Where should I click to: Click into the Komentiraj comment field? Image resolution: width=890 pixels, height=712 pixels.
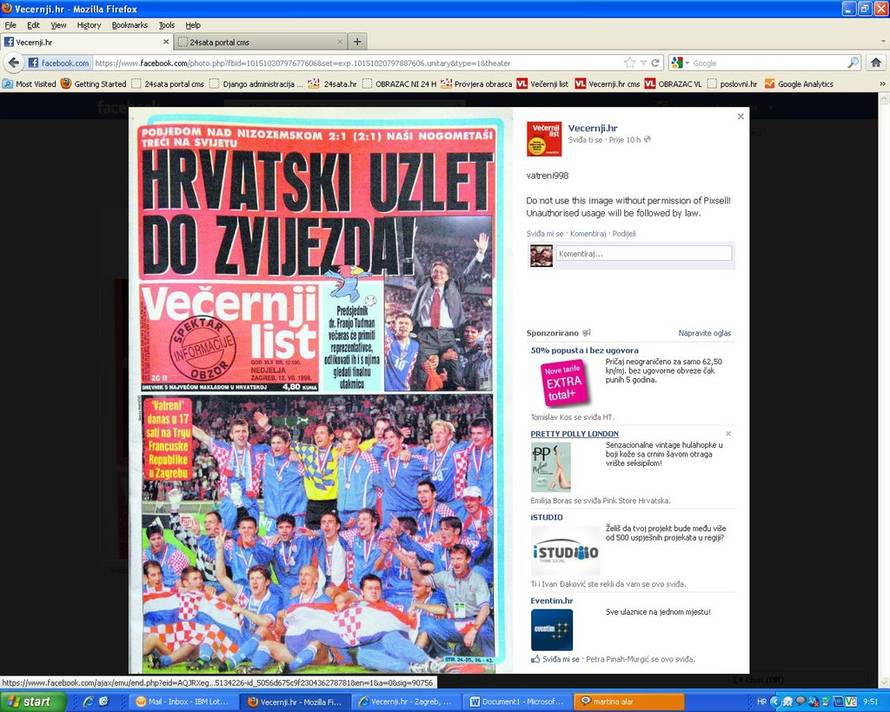pyautogui.click(x=643, y=254)
